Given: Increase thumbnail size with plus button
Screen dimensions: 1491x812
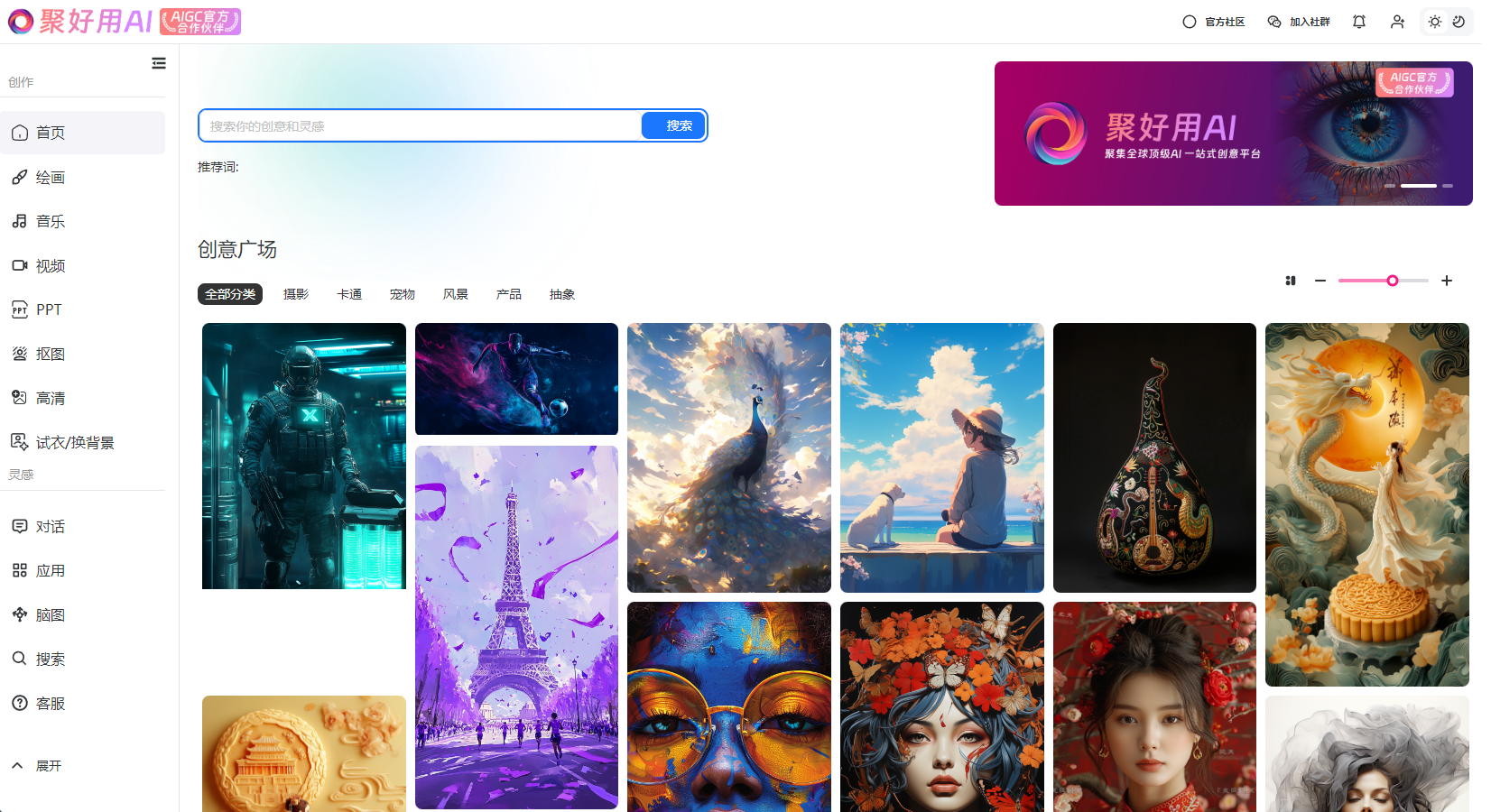Looking at the screenshot, I should coord(1447,281).
